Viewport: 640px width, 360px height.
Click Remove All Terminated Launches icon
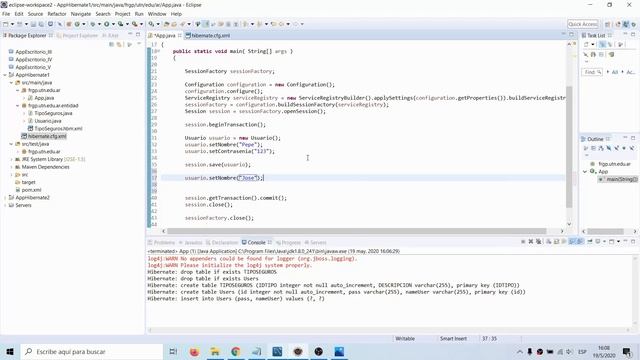click(x=538, y=242)
